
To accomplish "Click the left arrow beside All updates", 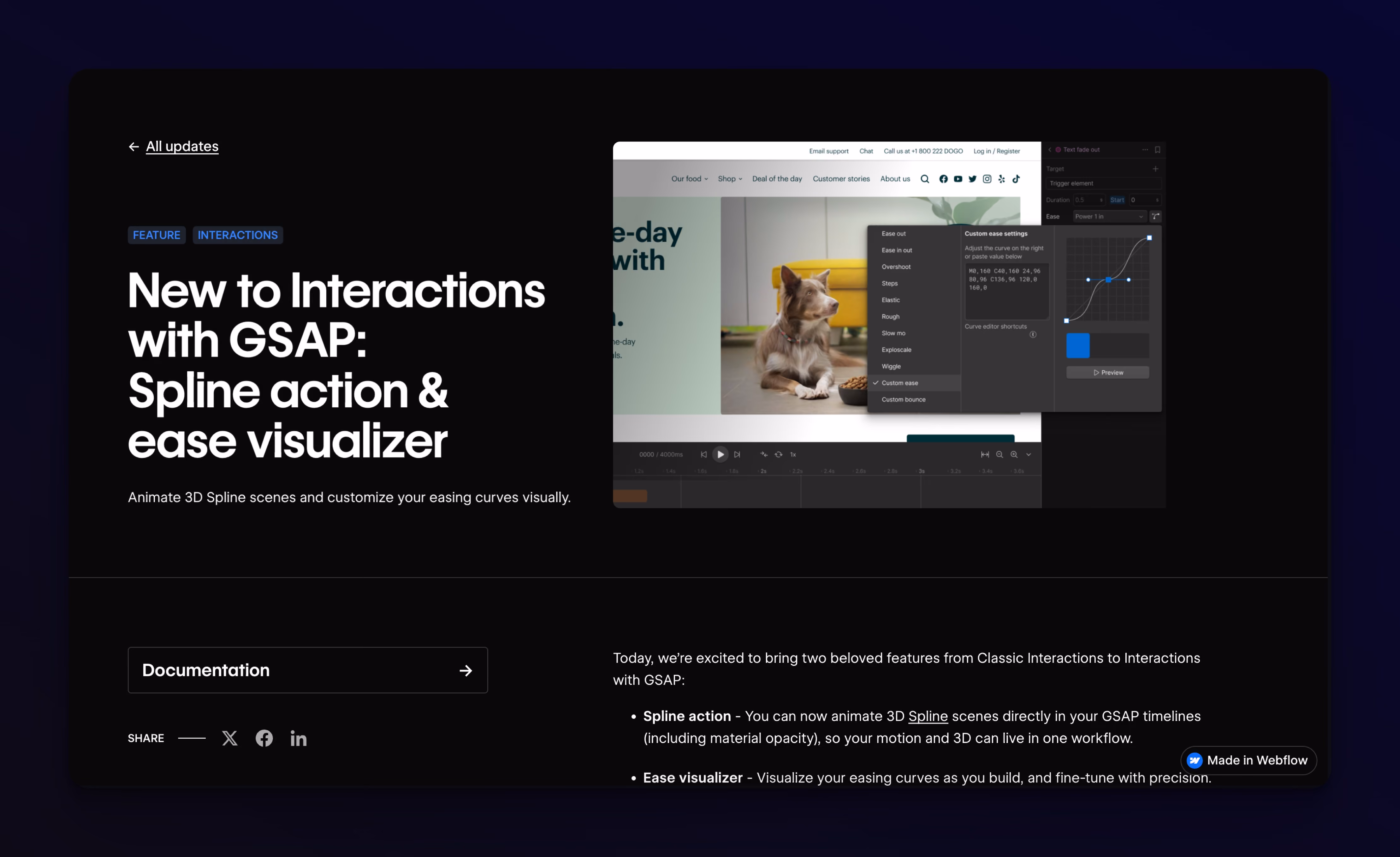I will [x=134, y=147].
